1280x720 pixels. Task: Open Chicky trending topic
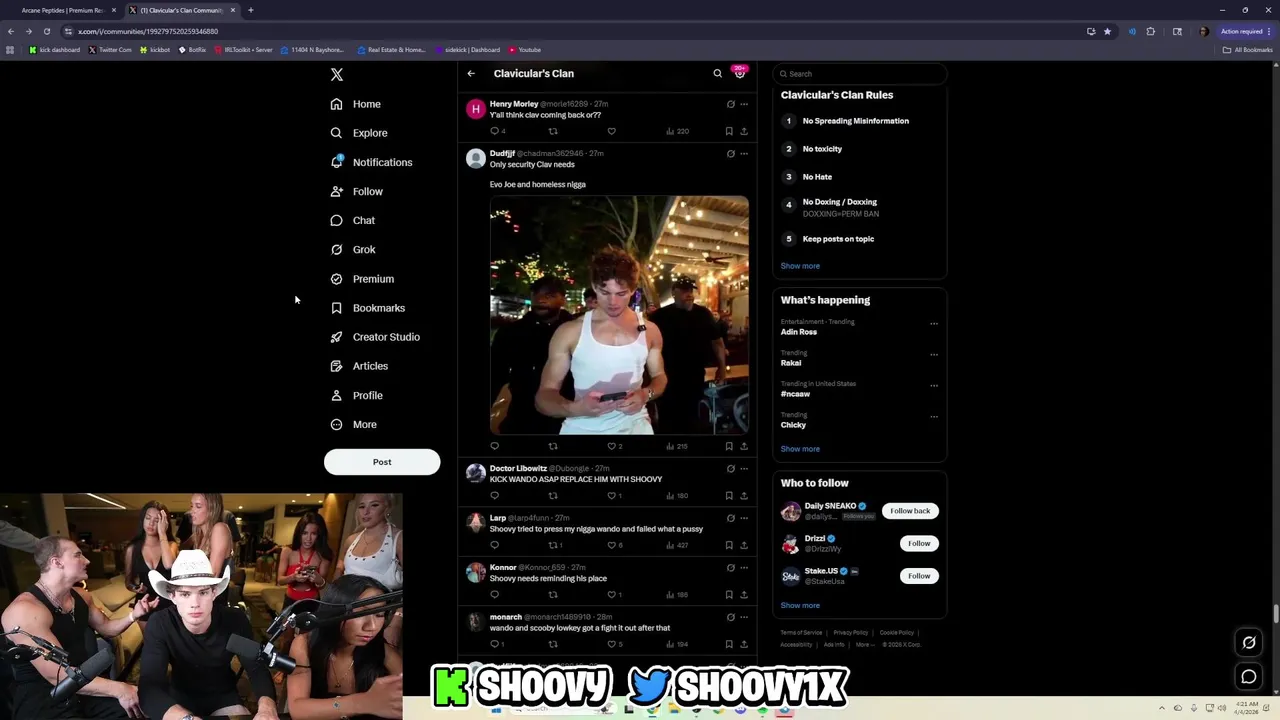793,425
